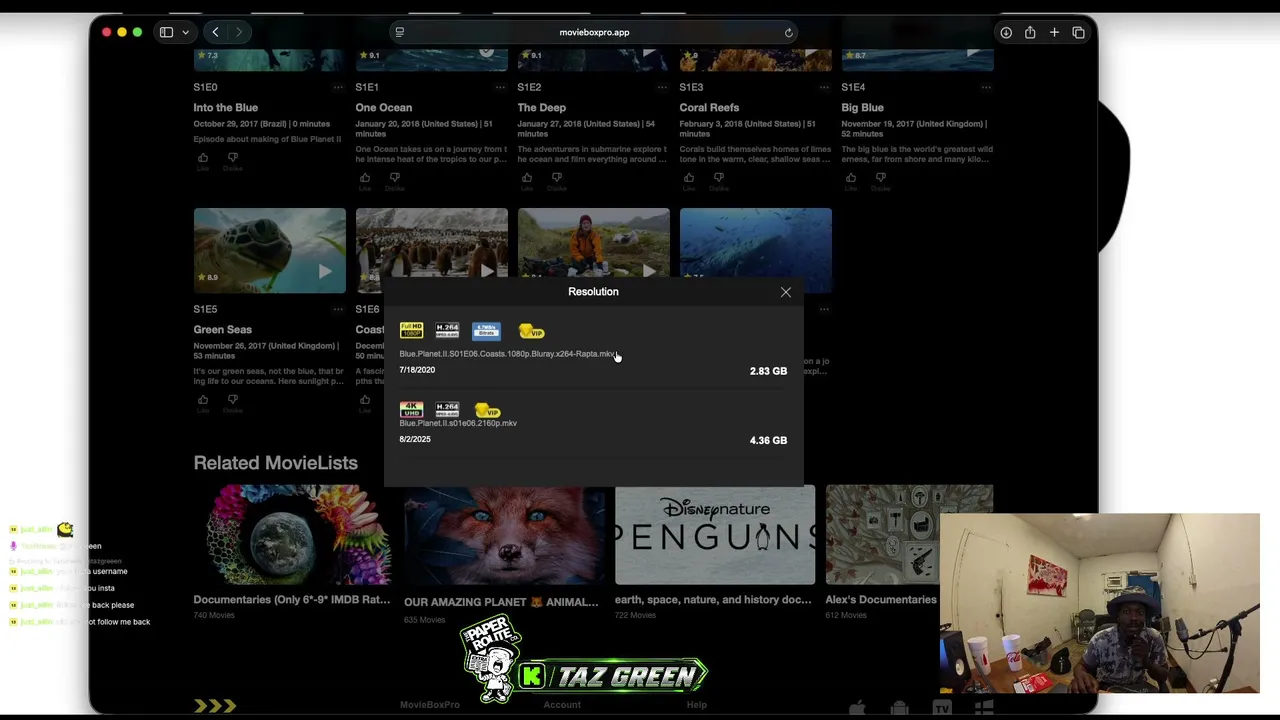The height and width of the screenshot is (720, 1280).
Task: Open more options for episode S1E4
Action: [x=986, y=87]
